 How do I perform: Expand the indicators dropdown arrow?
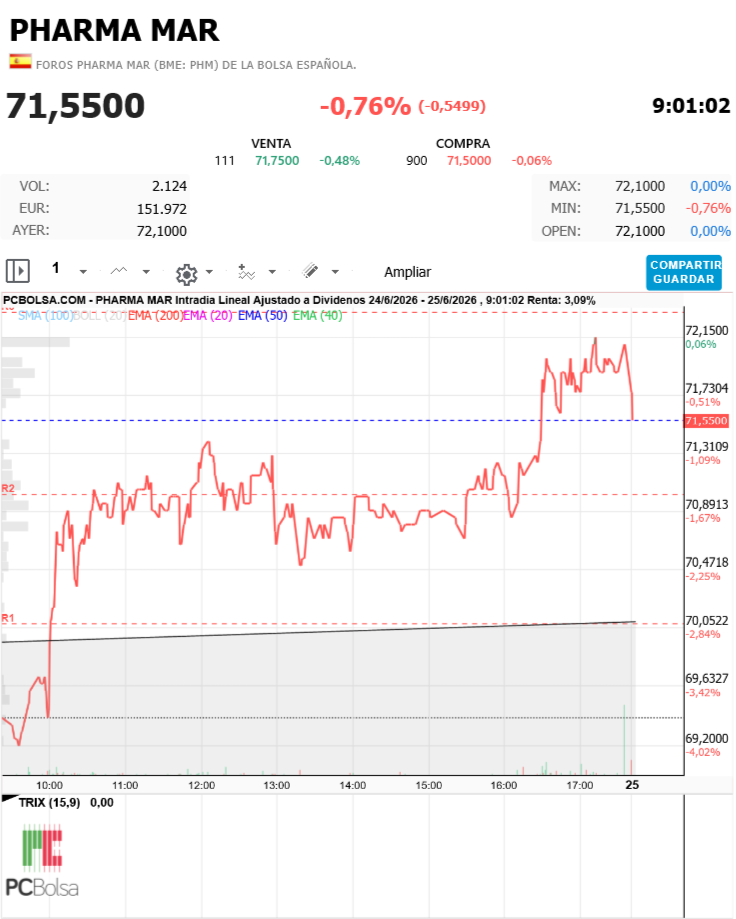pos(272,272)
